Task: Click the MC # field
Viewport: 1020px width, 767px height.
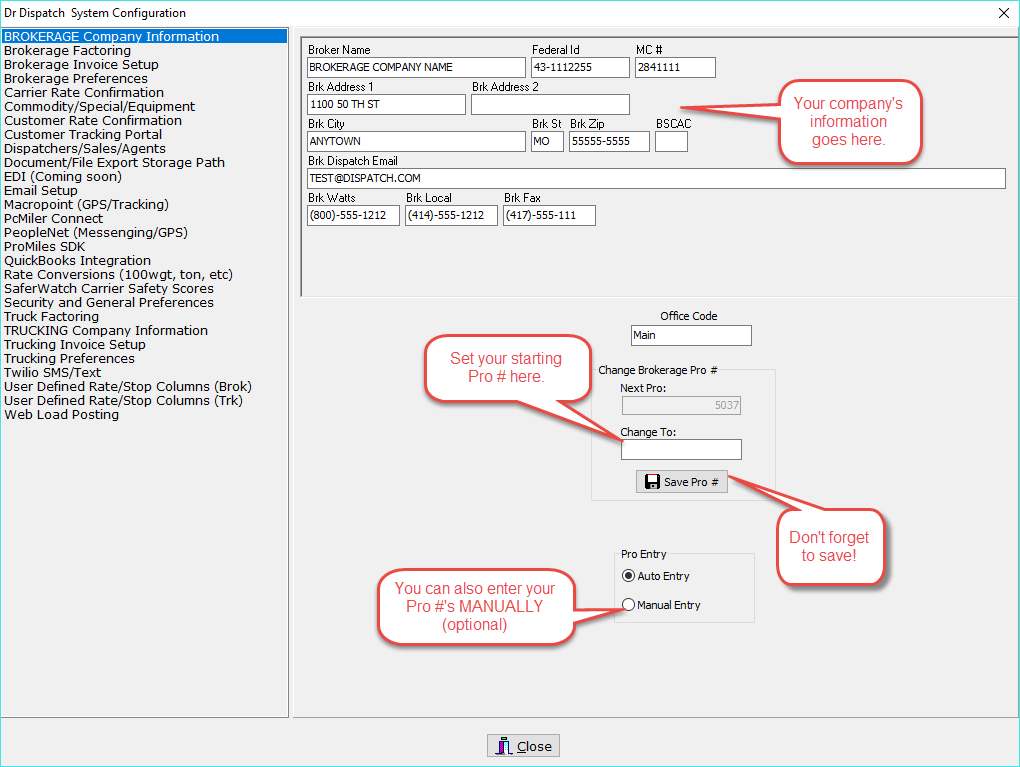Action: point(675,67)
